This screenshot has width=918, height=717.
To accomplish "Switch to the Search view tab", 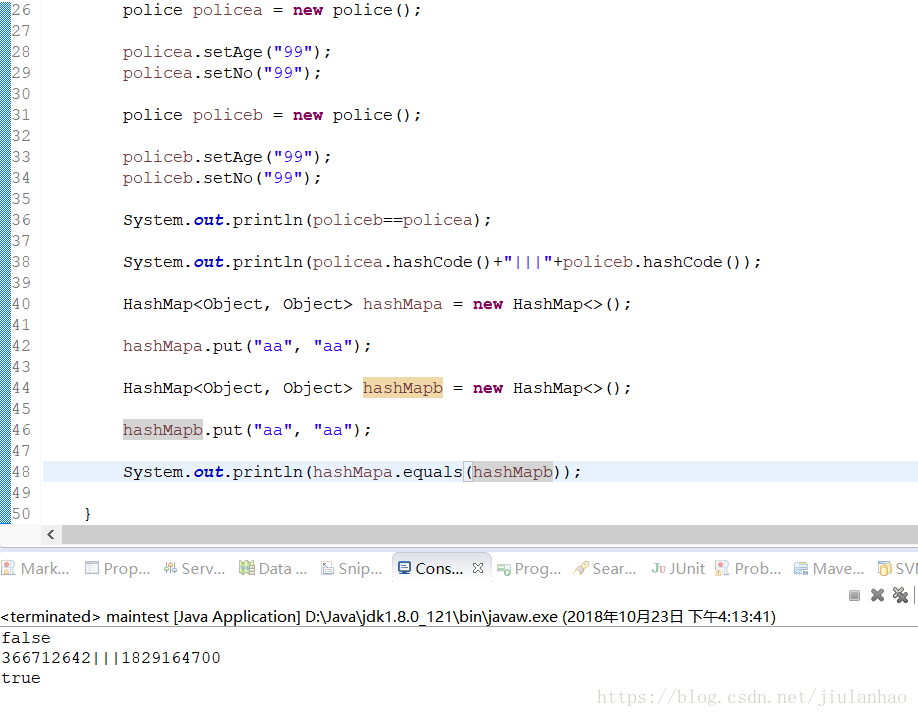I will (x=605, y=568).
